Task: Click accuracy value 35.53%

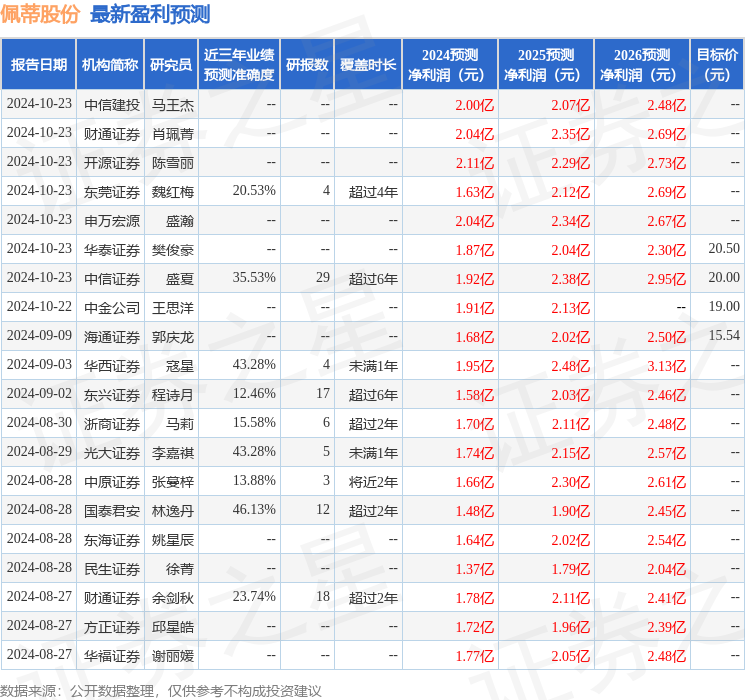Action: tap(254, 278)
